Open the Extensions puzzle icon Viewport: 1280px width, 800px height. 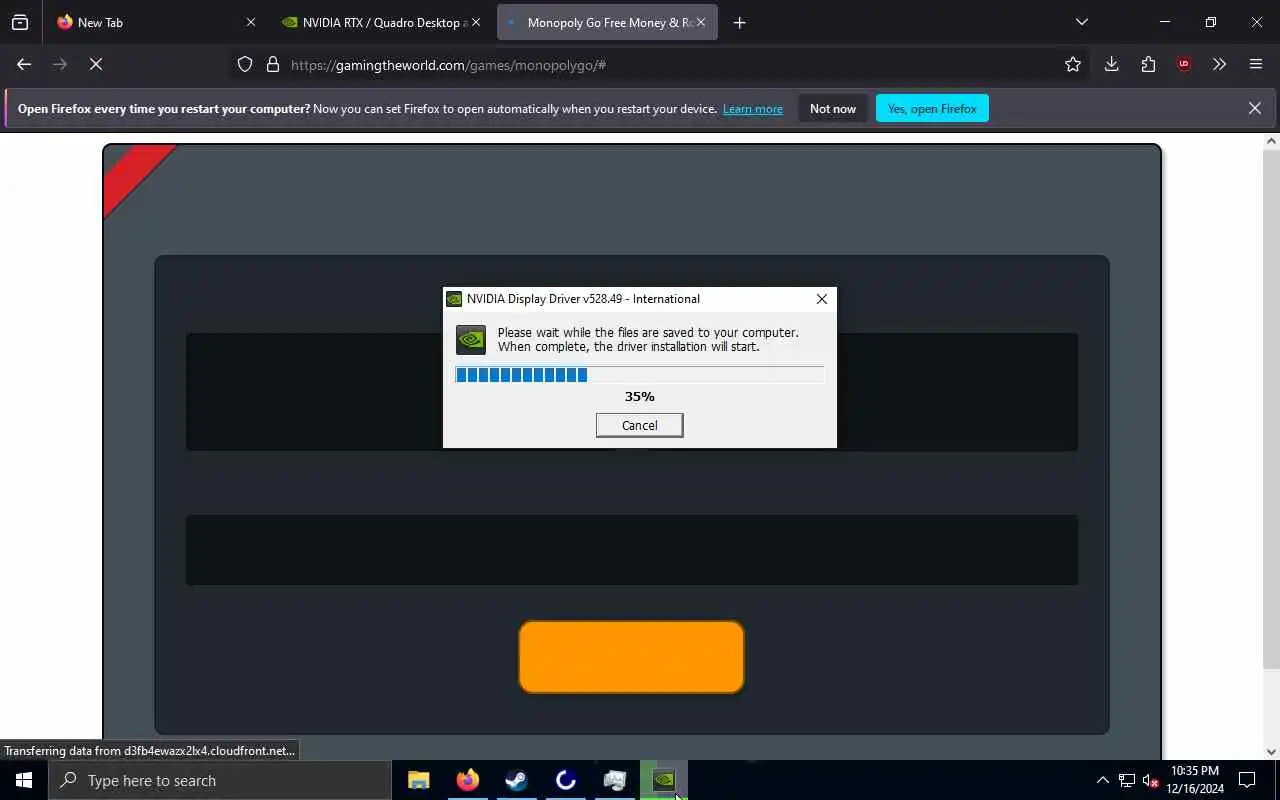[x=1148, y=64]
